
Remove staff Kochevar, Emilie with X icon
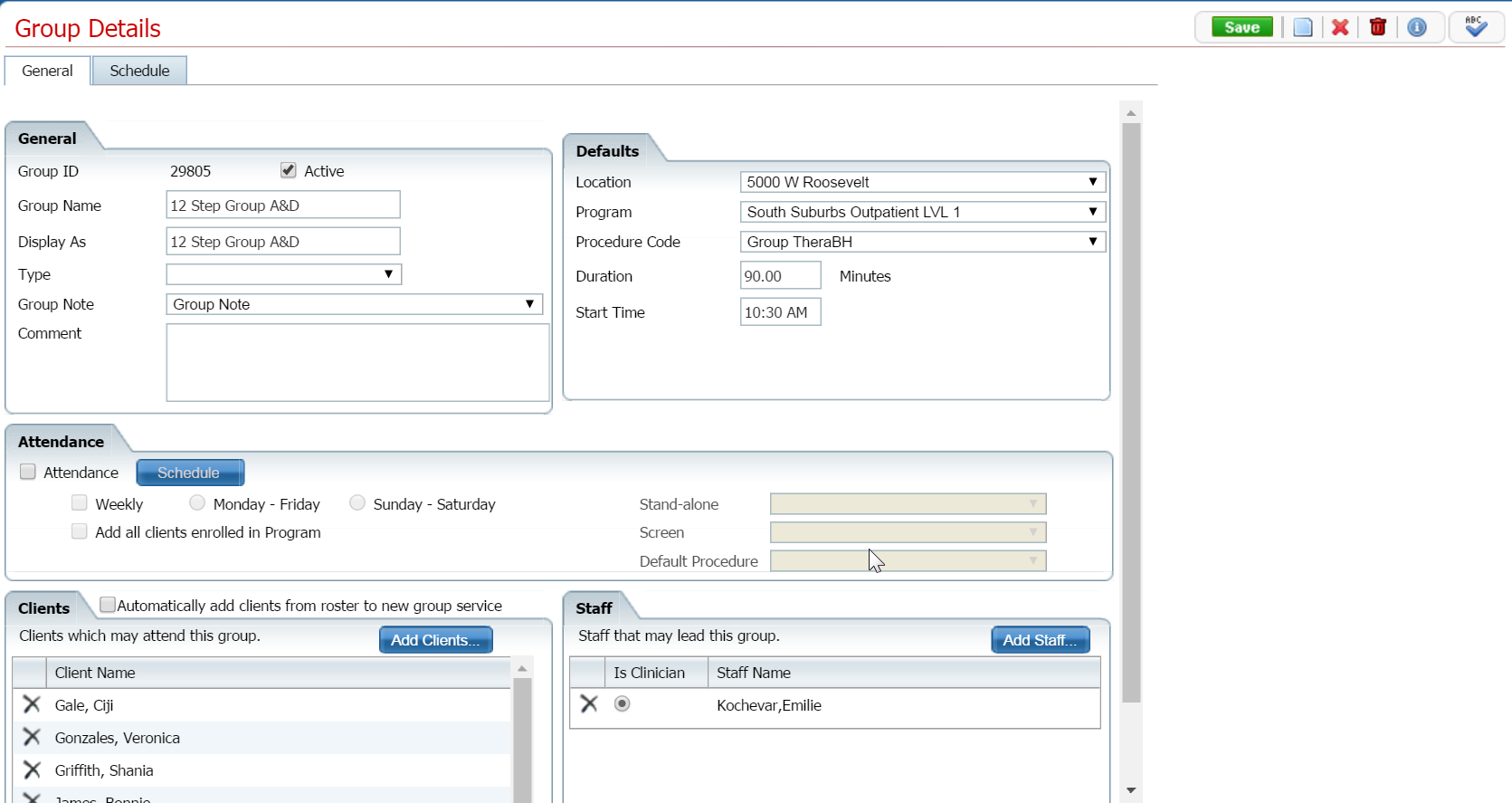(x=589, y=704)
